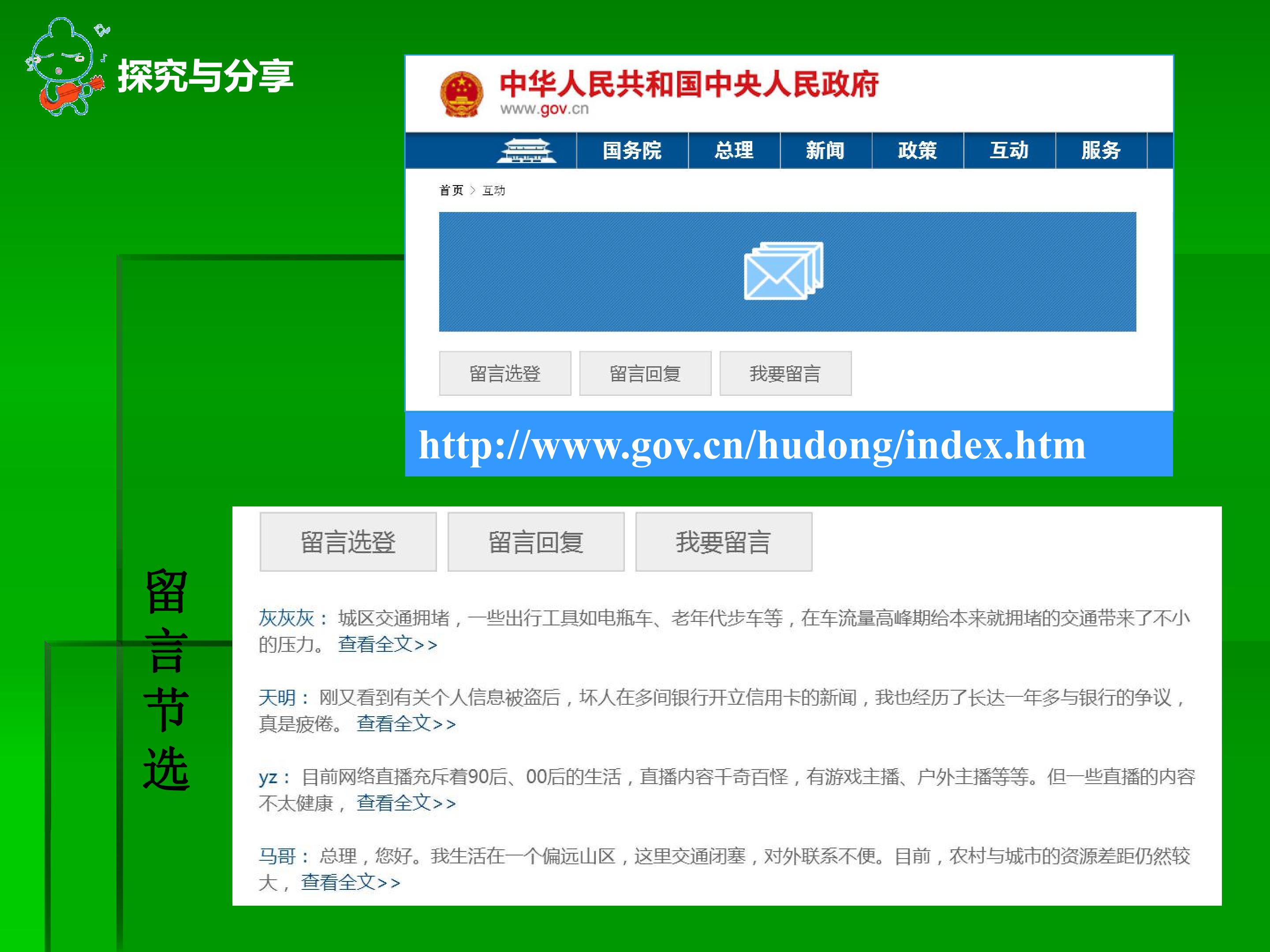Image resolution: width=1270 pixels, height=952 pixels.
Task: Open 查看全文 for yz's message
Action: click(406, 803)
